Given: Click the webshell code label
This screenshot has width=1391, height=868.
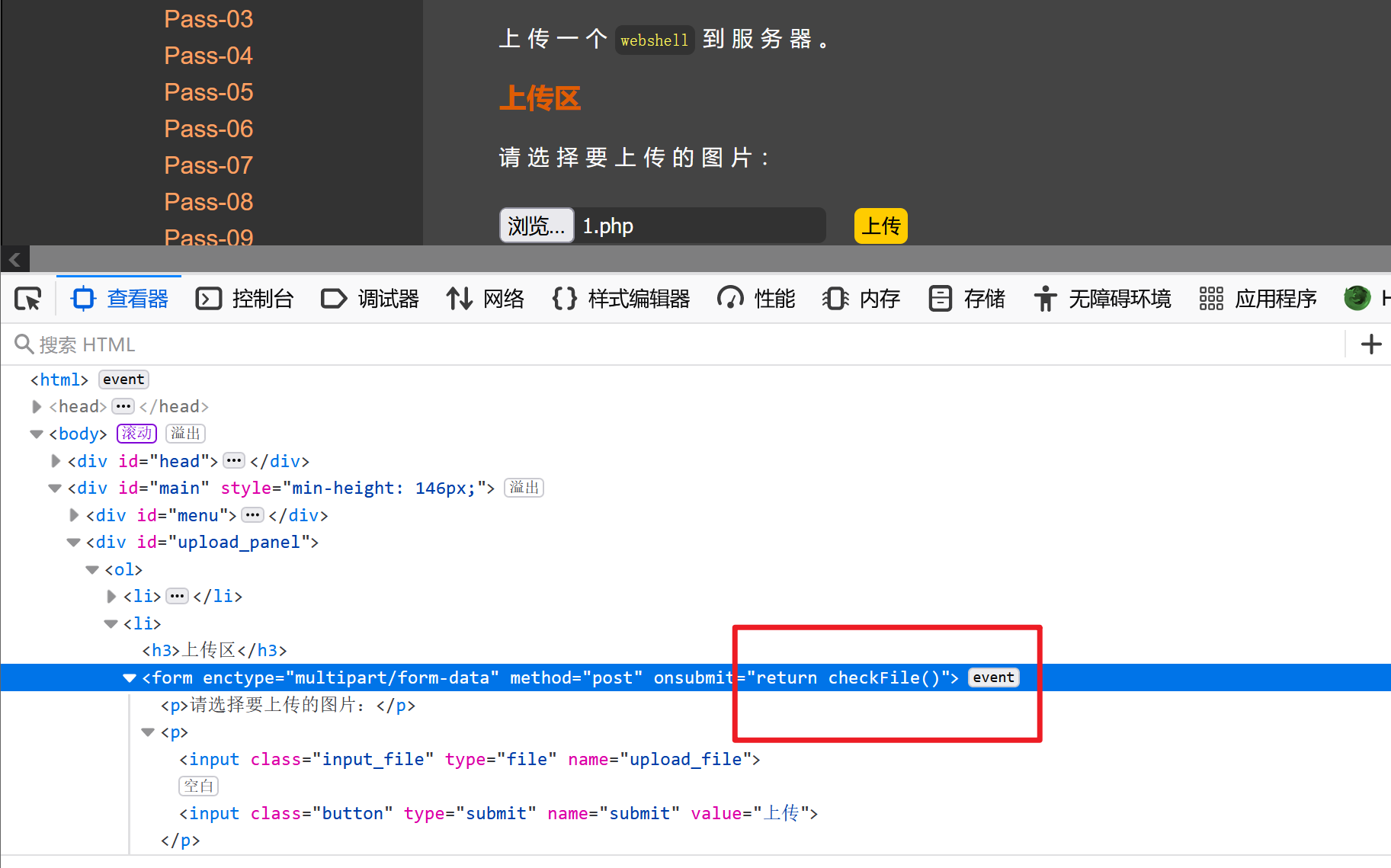Looking at the screenshot, I should 654,40.
